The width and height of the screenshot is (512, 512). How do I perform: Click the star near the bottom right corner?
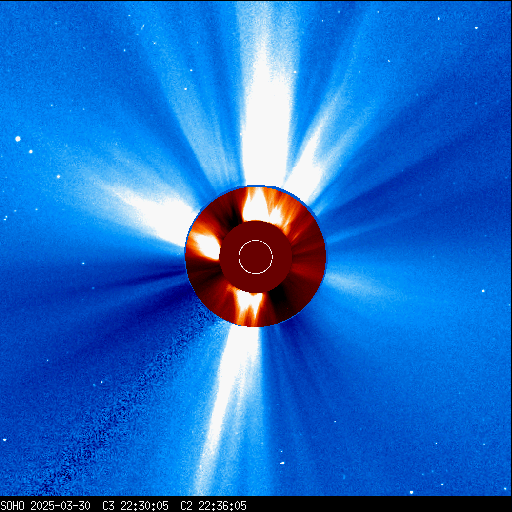[x=411, y=492]
